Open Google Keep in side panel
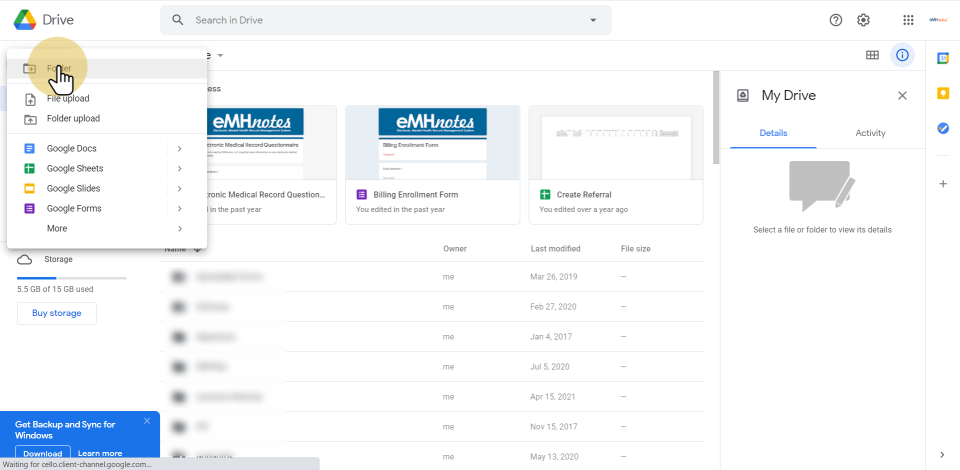This screenshot has width=960, height=470. point(942,93)
